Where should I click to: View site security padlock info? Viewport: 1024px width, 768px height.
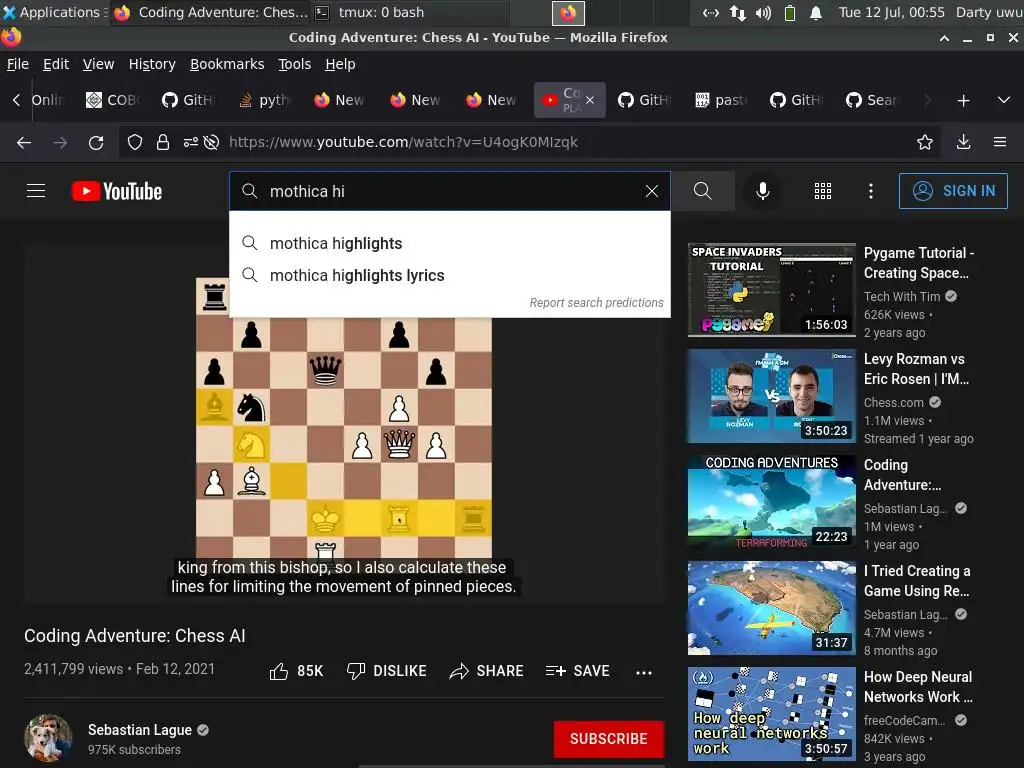click(163, 142)
